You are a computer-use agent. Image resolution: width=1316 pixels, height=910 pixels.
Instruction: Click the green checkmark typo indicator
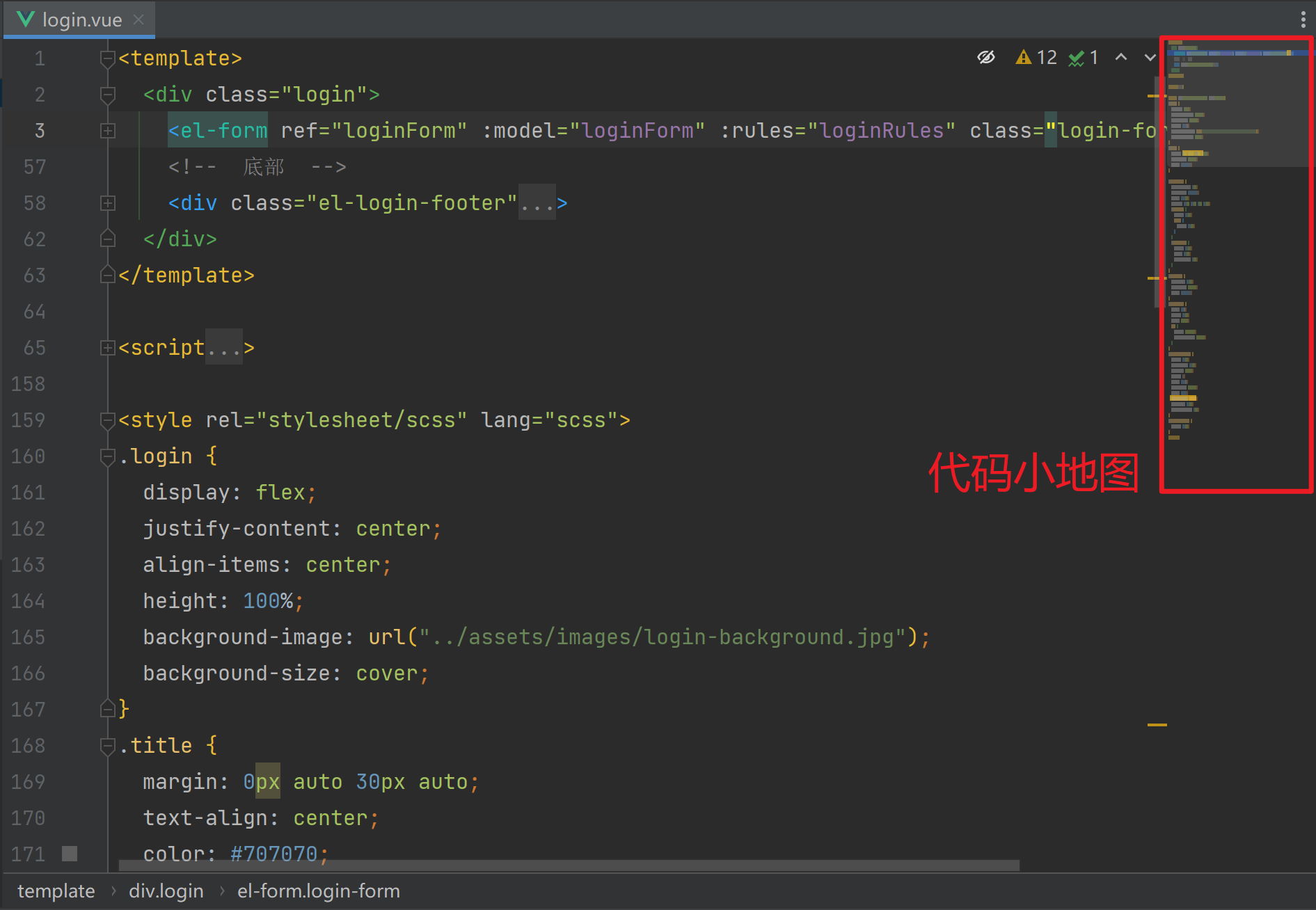[x=1077, y=58]
